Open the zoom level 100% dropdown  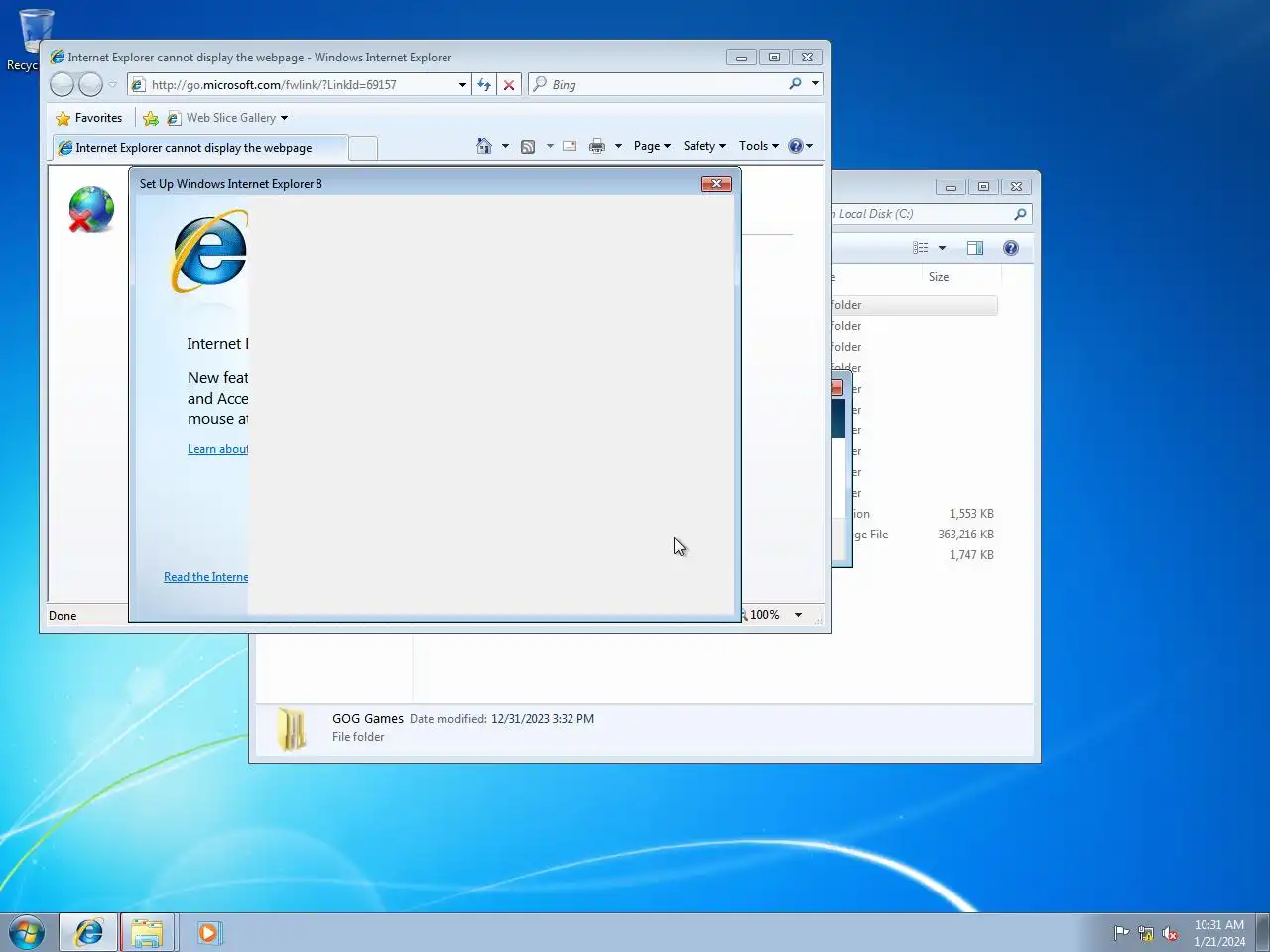pos(798,615)
